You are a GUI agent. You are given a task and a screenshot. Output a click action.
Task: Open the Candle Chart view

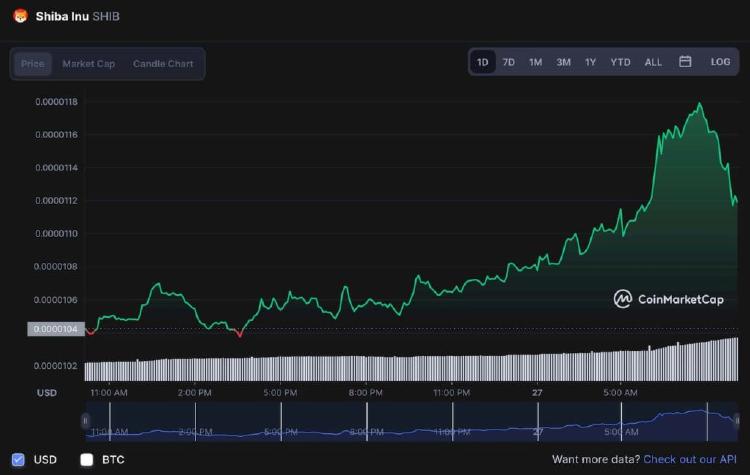pyautogui.click(x=163, y=64)
